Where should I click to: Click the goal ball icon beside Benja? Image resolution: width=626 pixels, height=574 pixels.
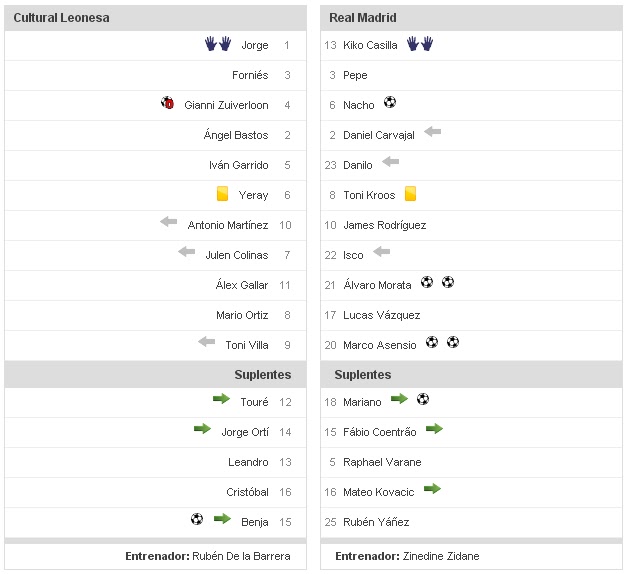197,519
